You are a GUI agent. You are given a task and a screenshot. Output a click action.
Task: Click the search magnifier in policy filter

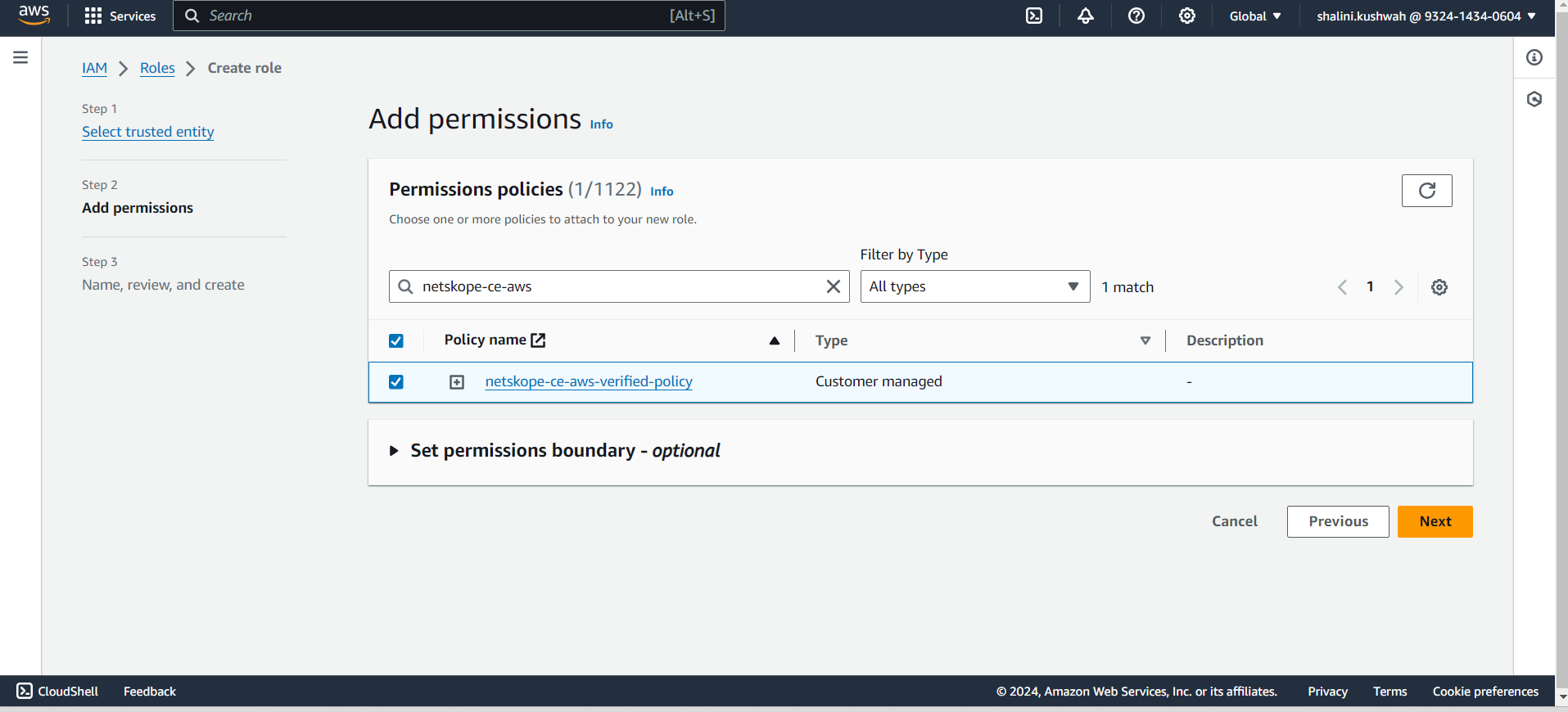(x=405, y=286)
